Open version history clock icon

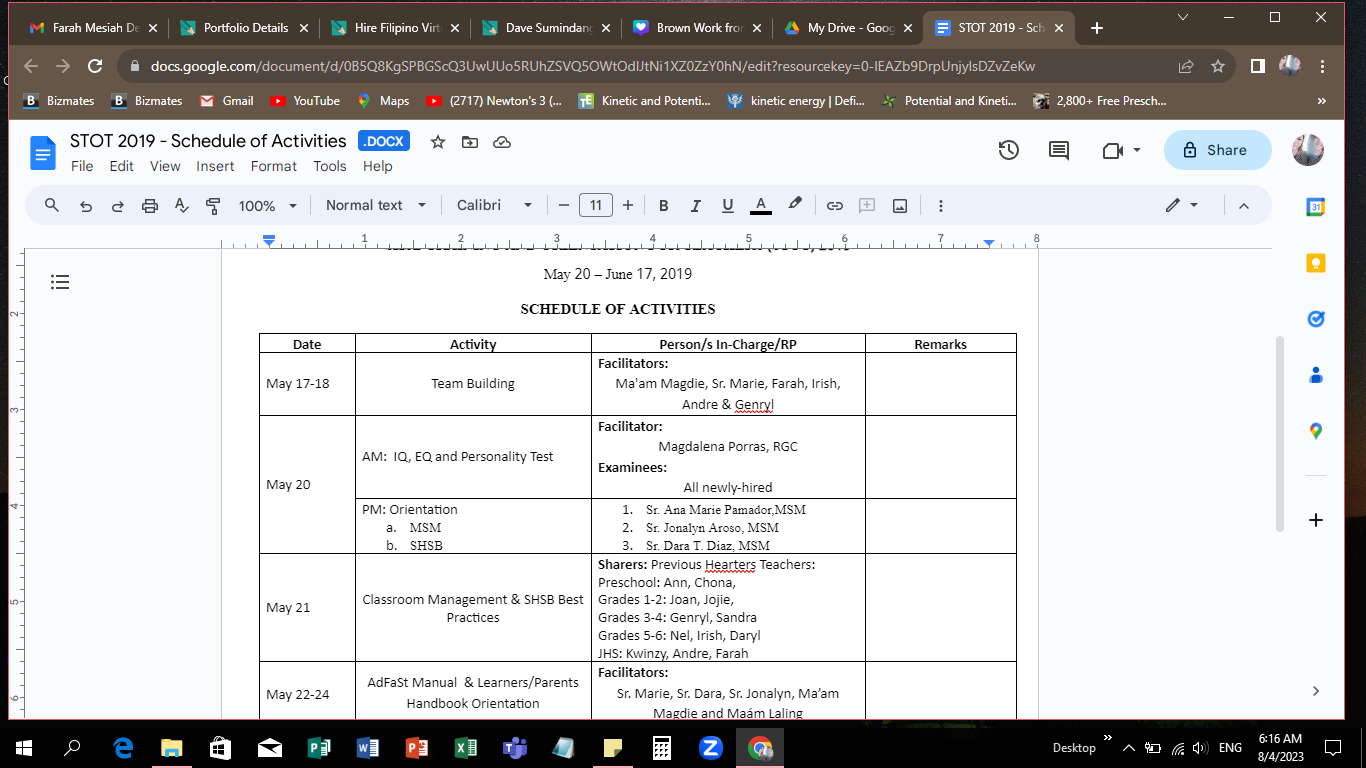pyautogui.click(x=1008, y=150)
